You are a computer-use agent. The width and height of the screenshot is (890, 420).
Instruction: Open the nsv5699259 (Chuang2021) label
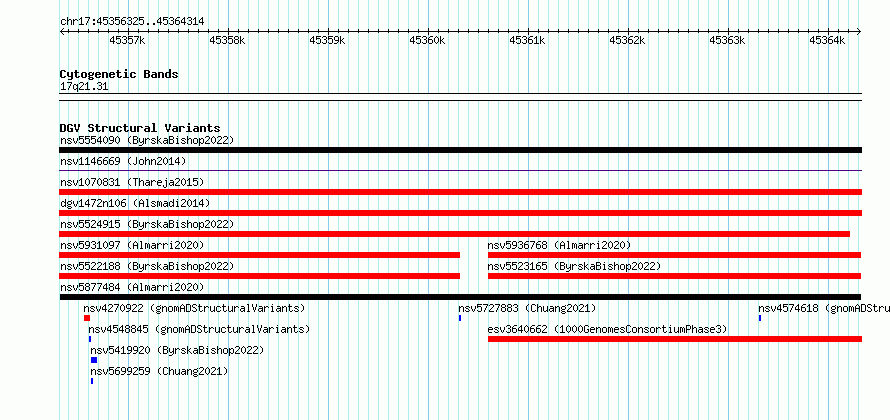[x=159, y=371]
